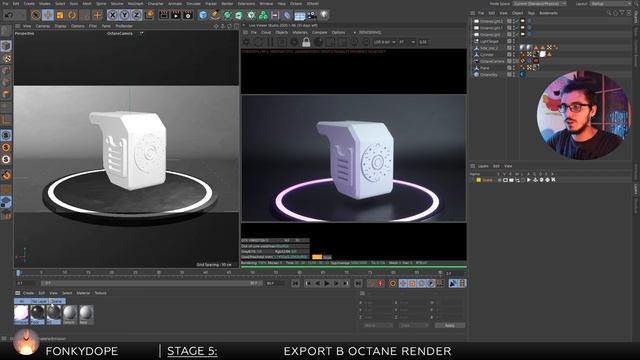Click the Undo arrow icon
Viewport: 640px width, 360px height.
[9, 15]
